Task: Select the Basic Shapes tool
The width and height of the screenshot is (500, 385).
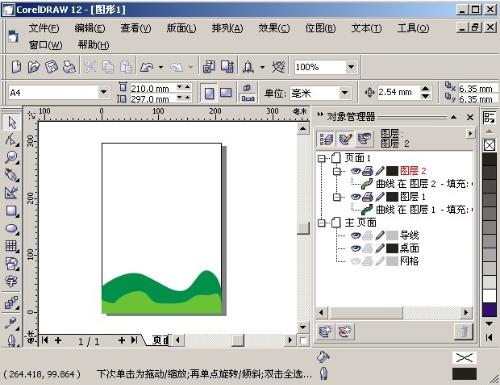Action: pyautogui.click(x=12, y=264)
